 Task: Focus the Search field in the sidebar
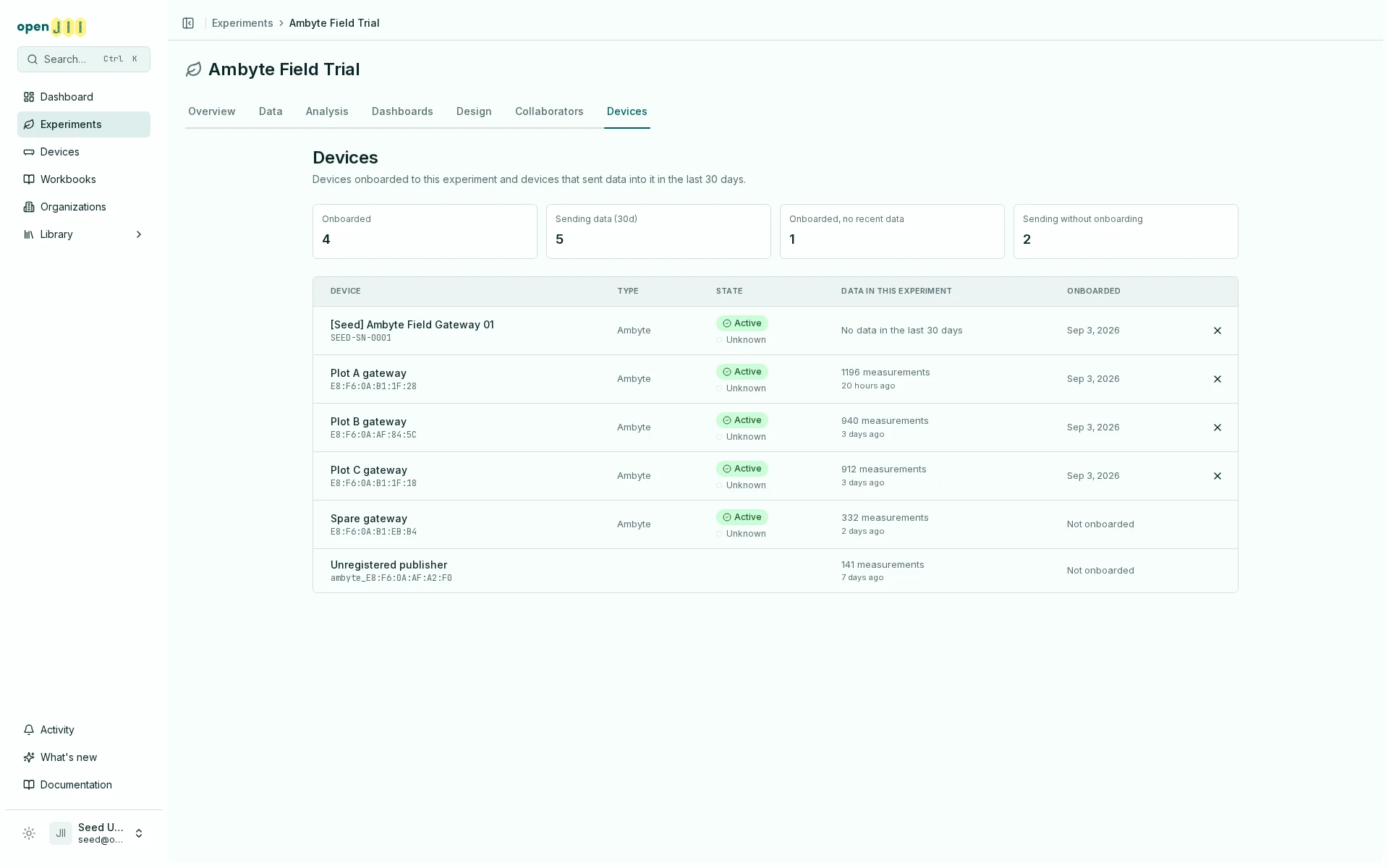(x=84, y=59)
